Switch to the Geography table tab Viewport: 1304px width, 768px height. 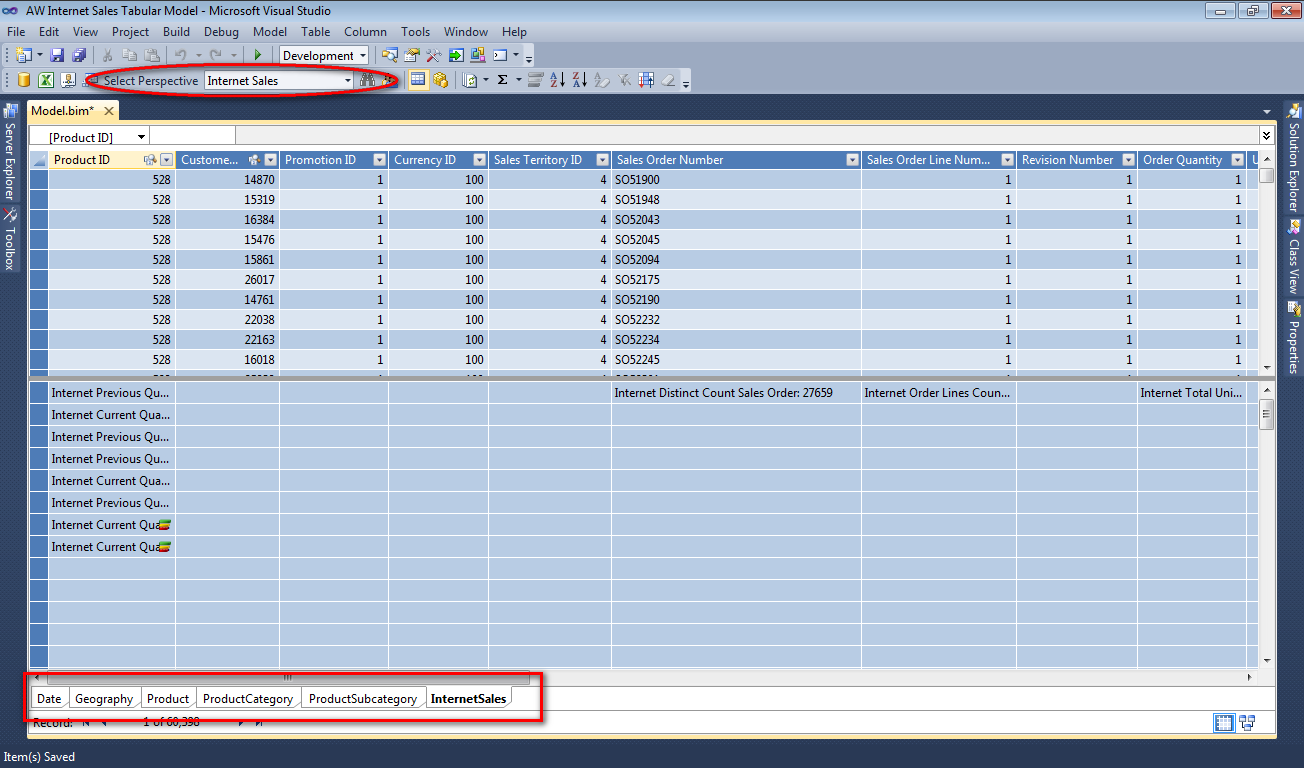click(x=104, y=699)
